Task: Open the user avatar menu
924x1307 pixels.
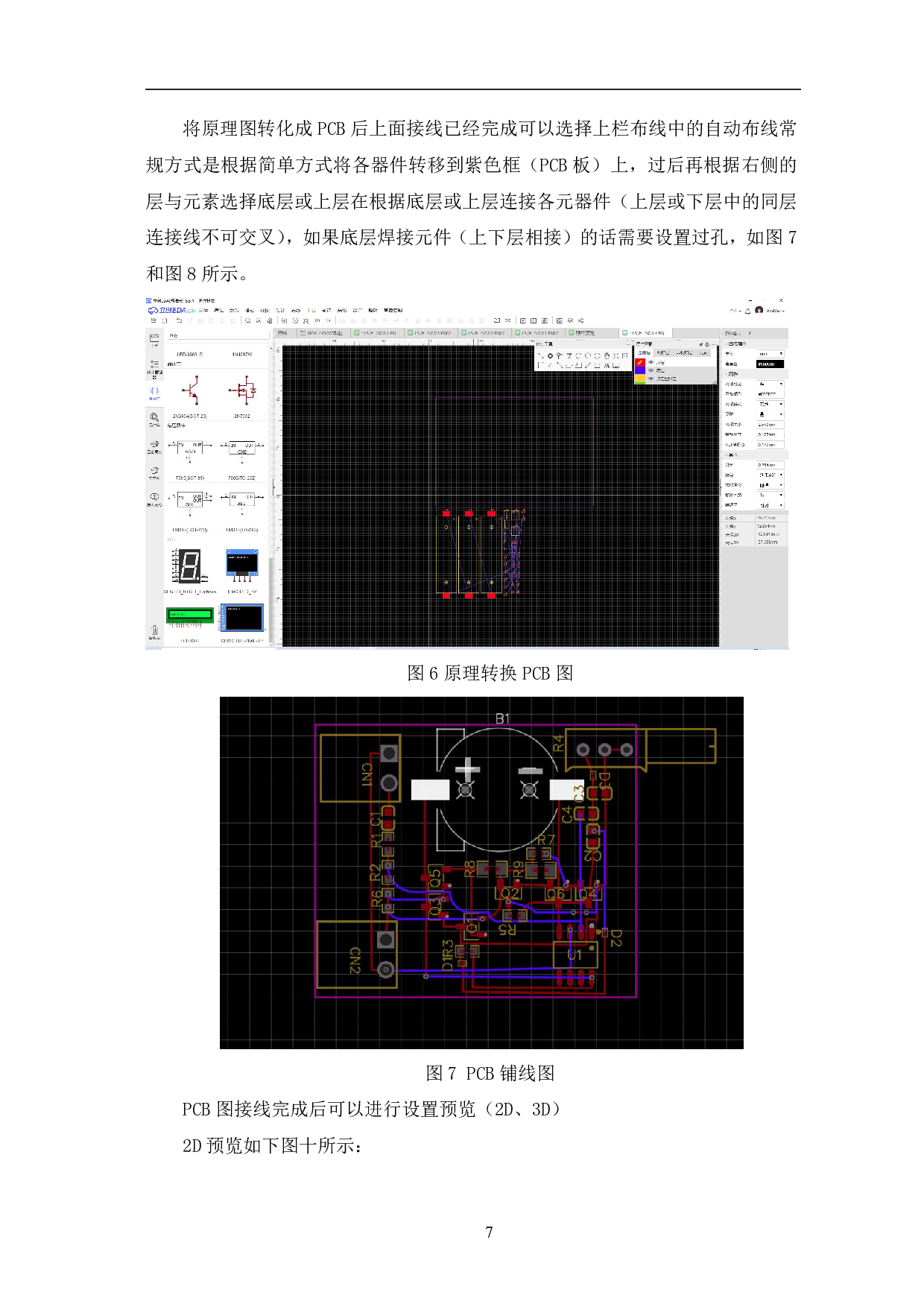Action: coord(759,310)
